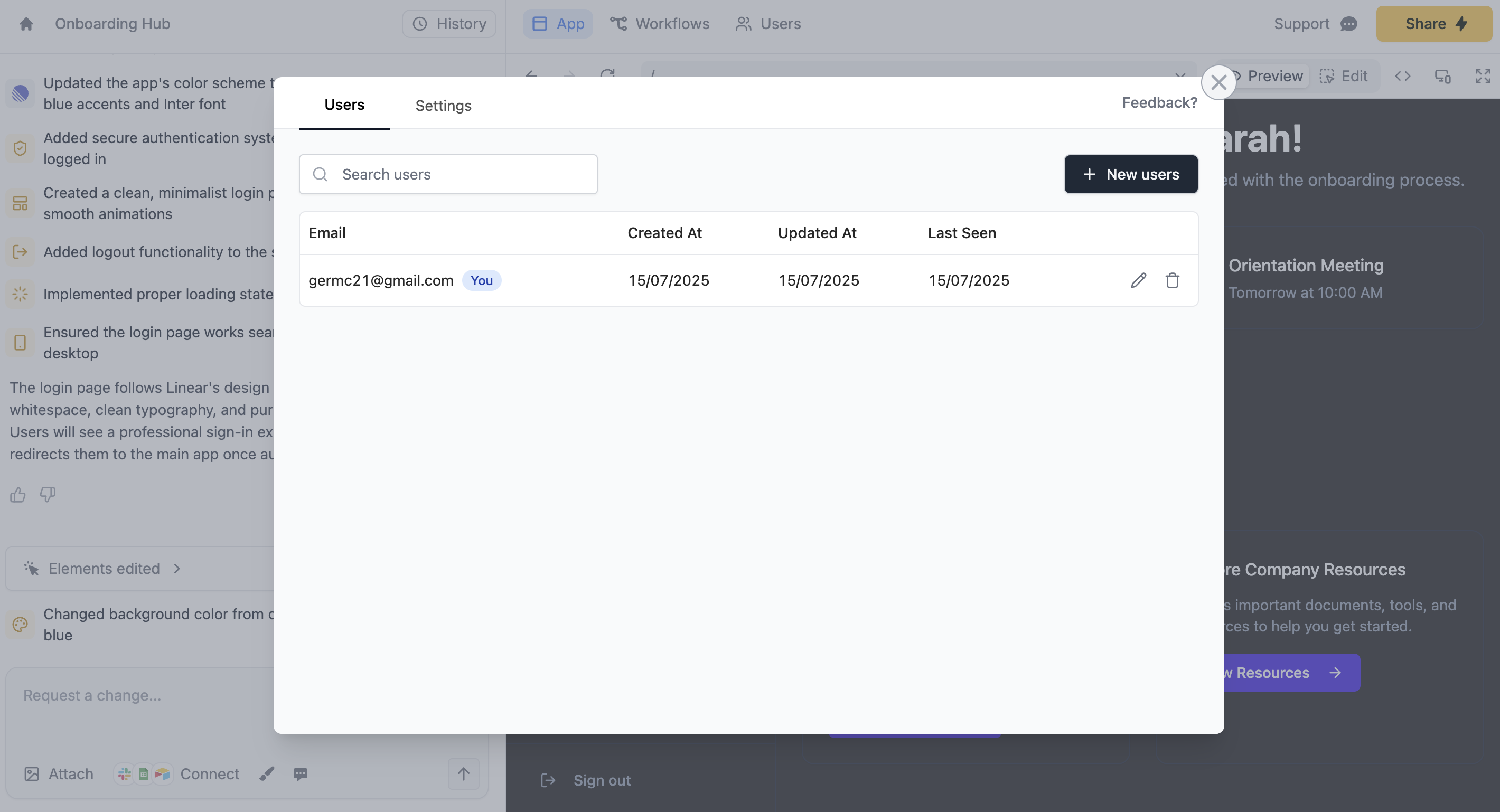1500x812 pixels.
Task: Select the Slack connect icon
Action: tap(123, 774)
